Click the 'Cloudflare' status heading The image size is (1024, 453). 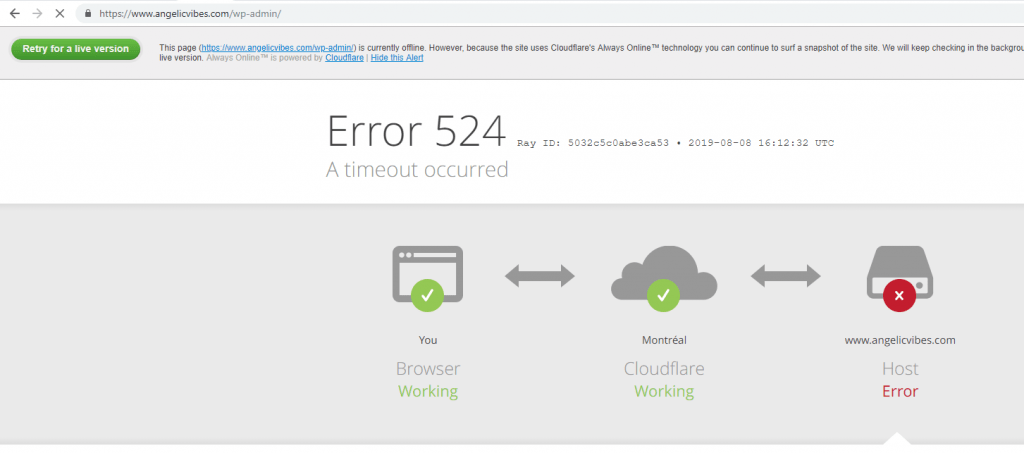click(664, 369)
